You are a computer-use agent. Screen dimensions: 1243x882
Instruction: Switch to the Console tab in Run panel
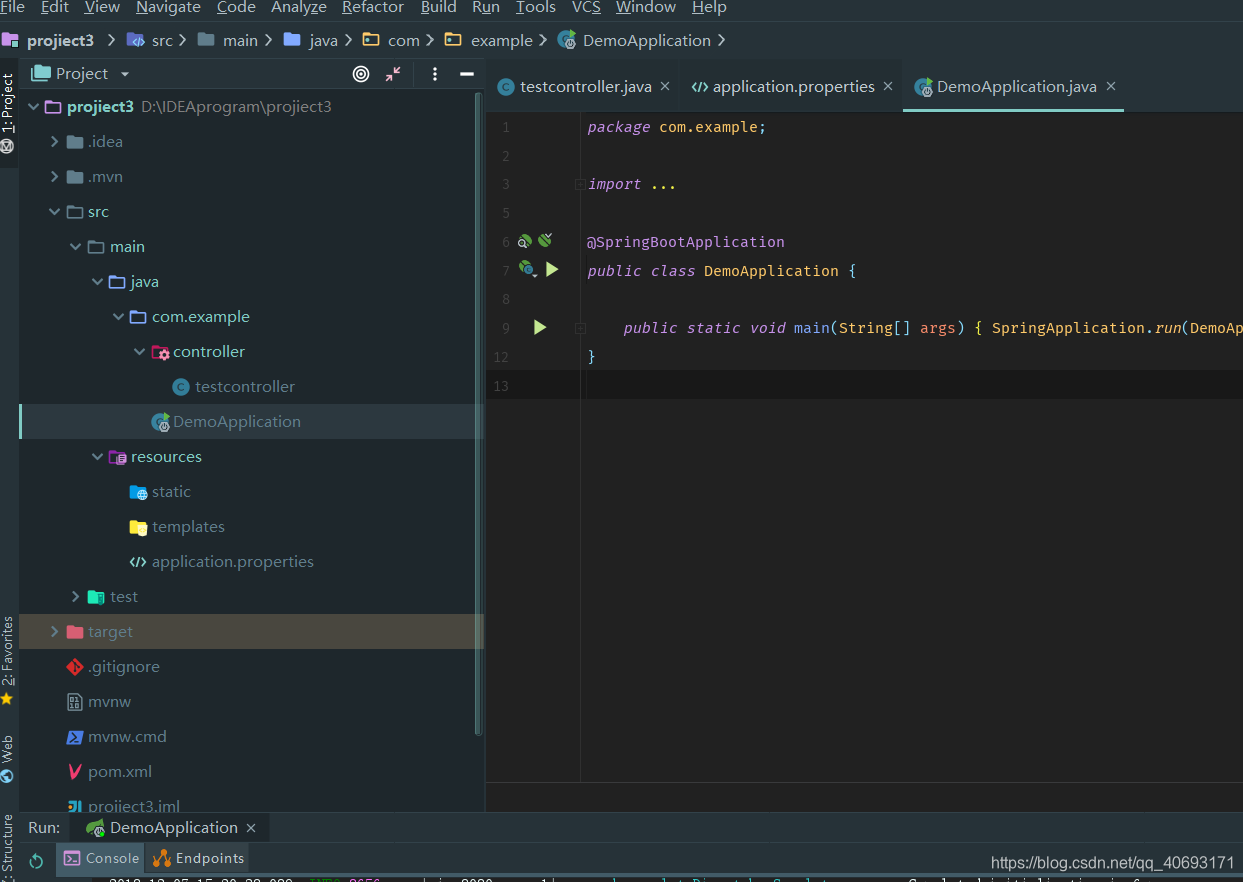point(101,858)
